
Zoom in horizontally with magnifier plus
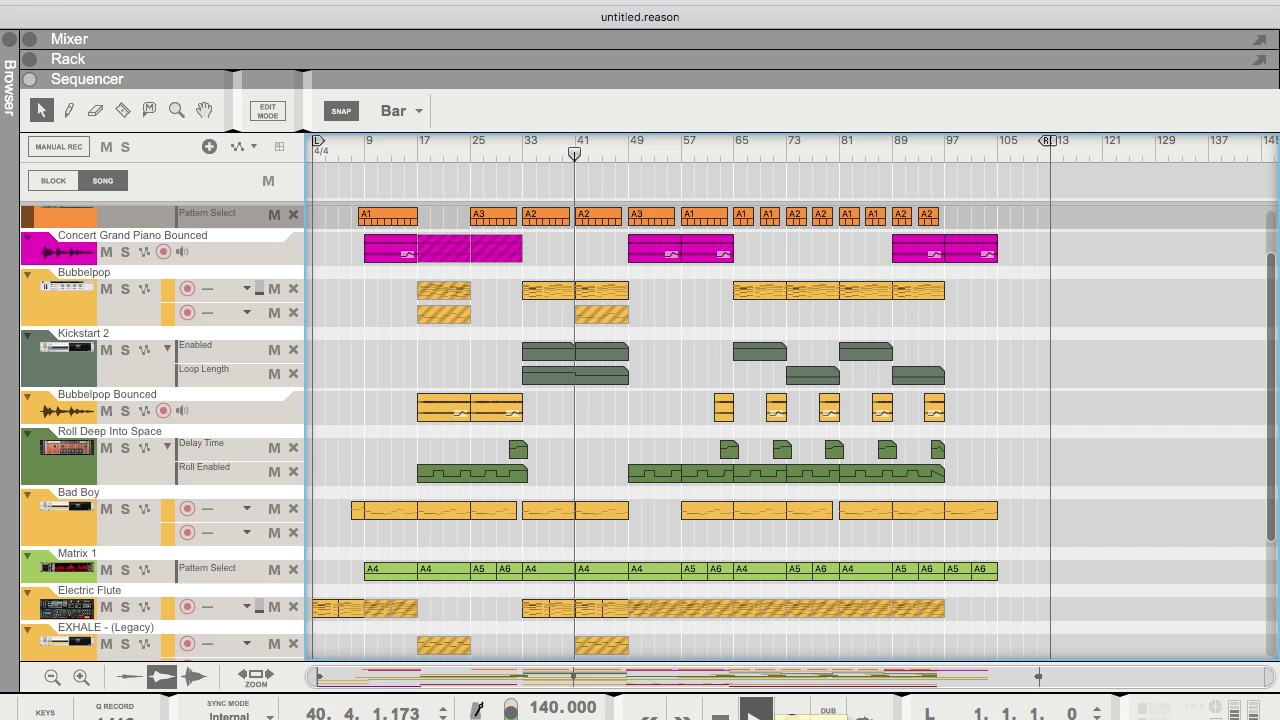coord(82,677)
